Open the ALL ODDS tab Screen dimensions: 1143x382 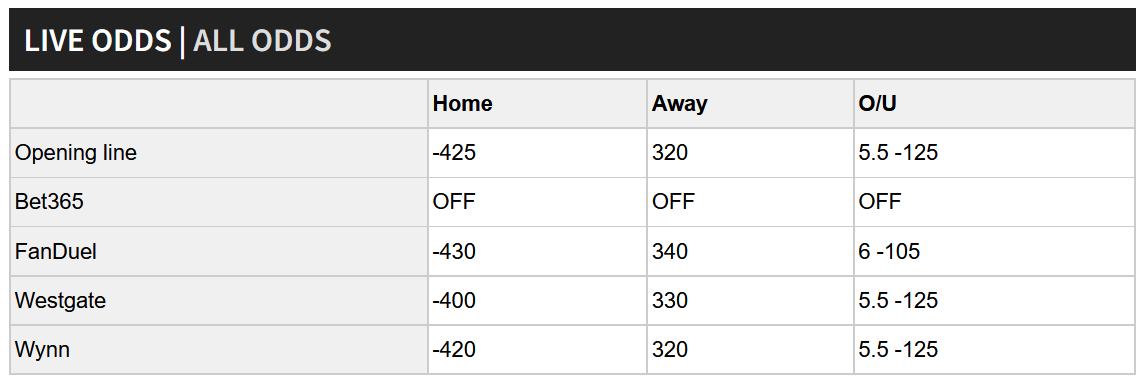[262, 41]
